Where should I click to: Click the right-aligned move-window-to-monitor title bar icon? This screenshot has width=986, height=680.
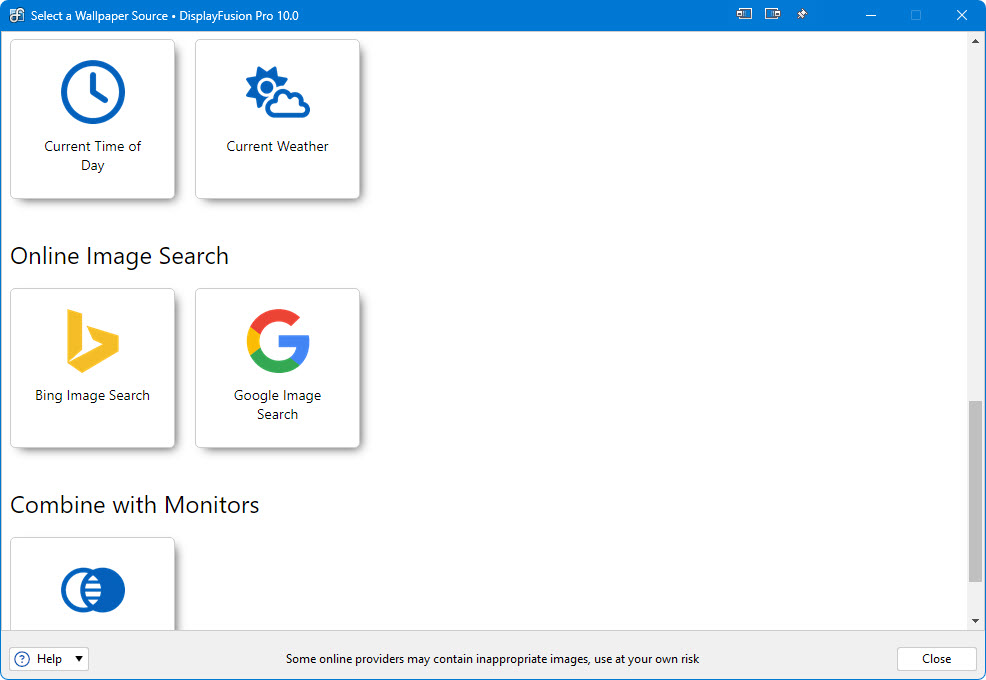772,15
